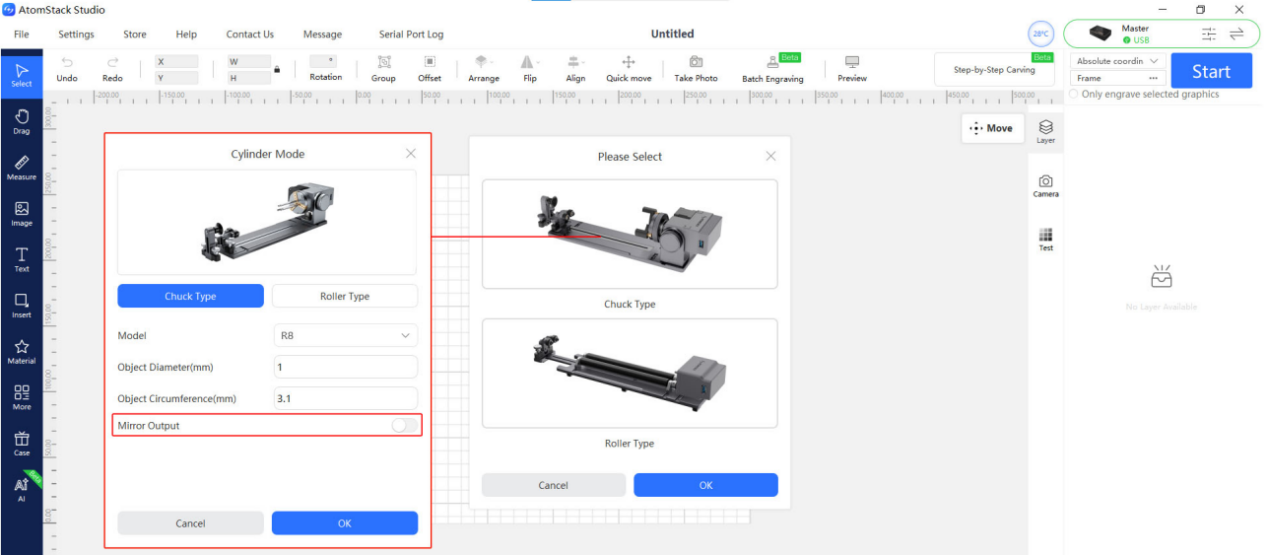Open the Flip options

(x=529, y=69)
